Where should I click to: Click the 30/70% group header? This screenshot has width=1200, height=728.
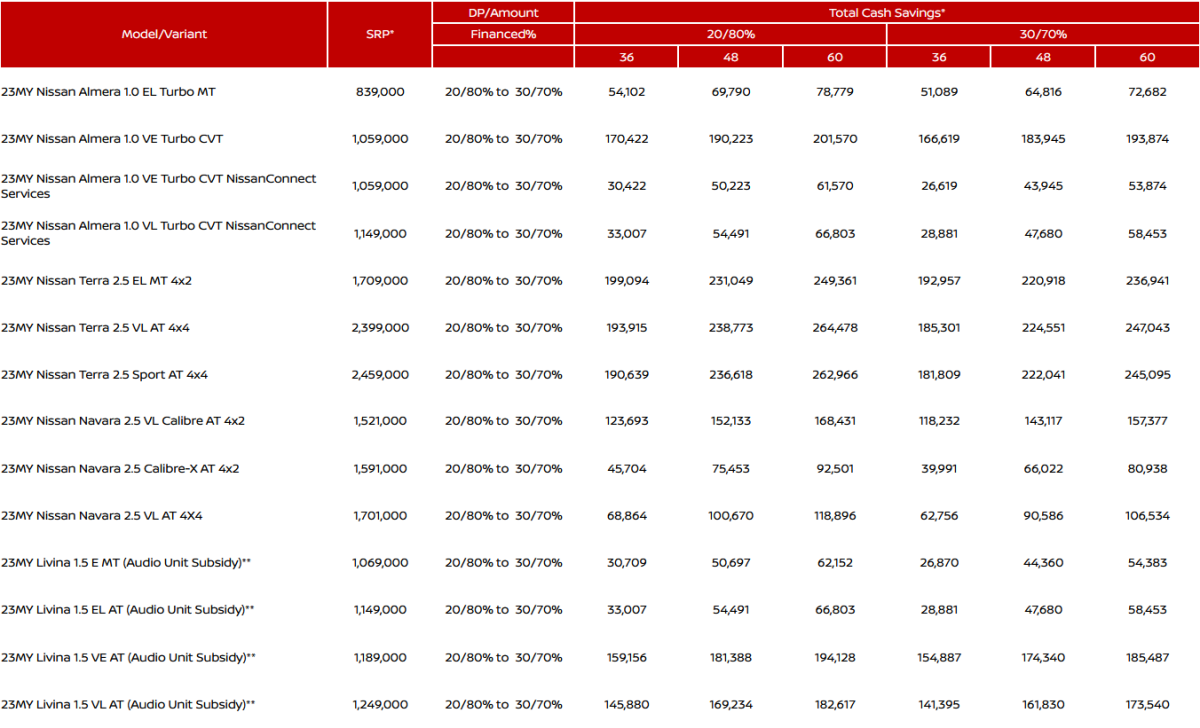(x=1043, y=34)
